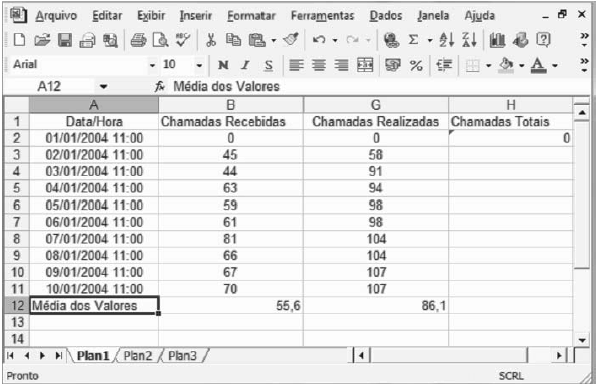Copy the selection with the Copy icon
598x386 pixels.
coord(233,40)
